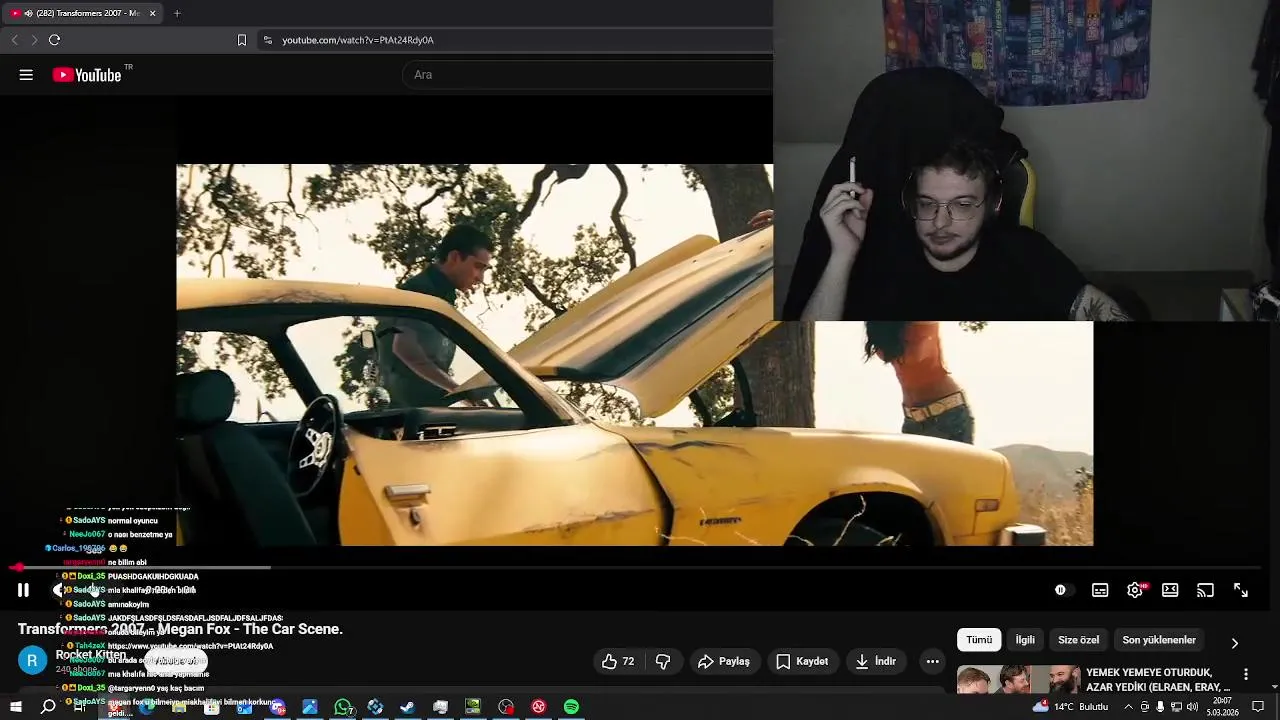Go forward in the browser
1280x720 pixels.
click(x=34, y=40)
